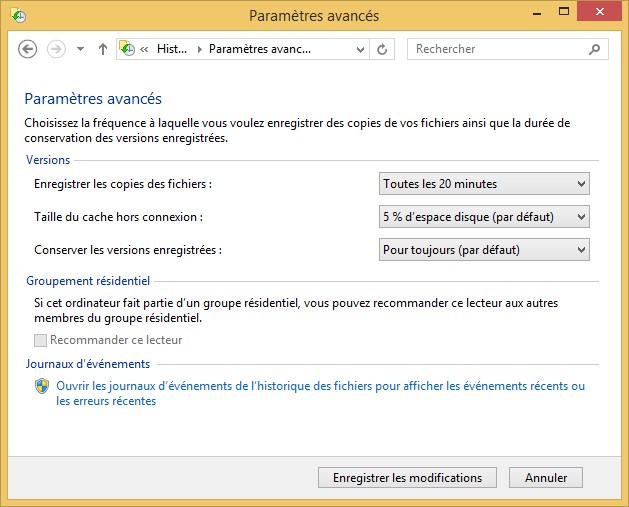The image size is (629, 507).
Task: Click the "Paramètres avancés" page heading
Action: point(93,99)
